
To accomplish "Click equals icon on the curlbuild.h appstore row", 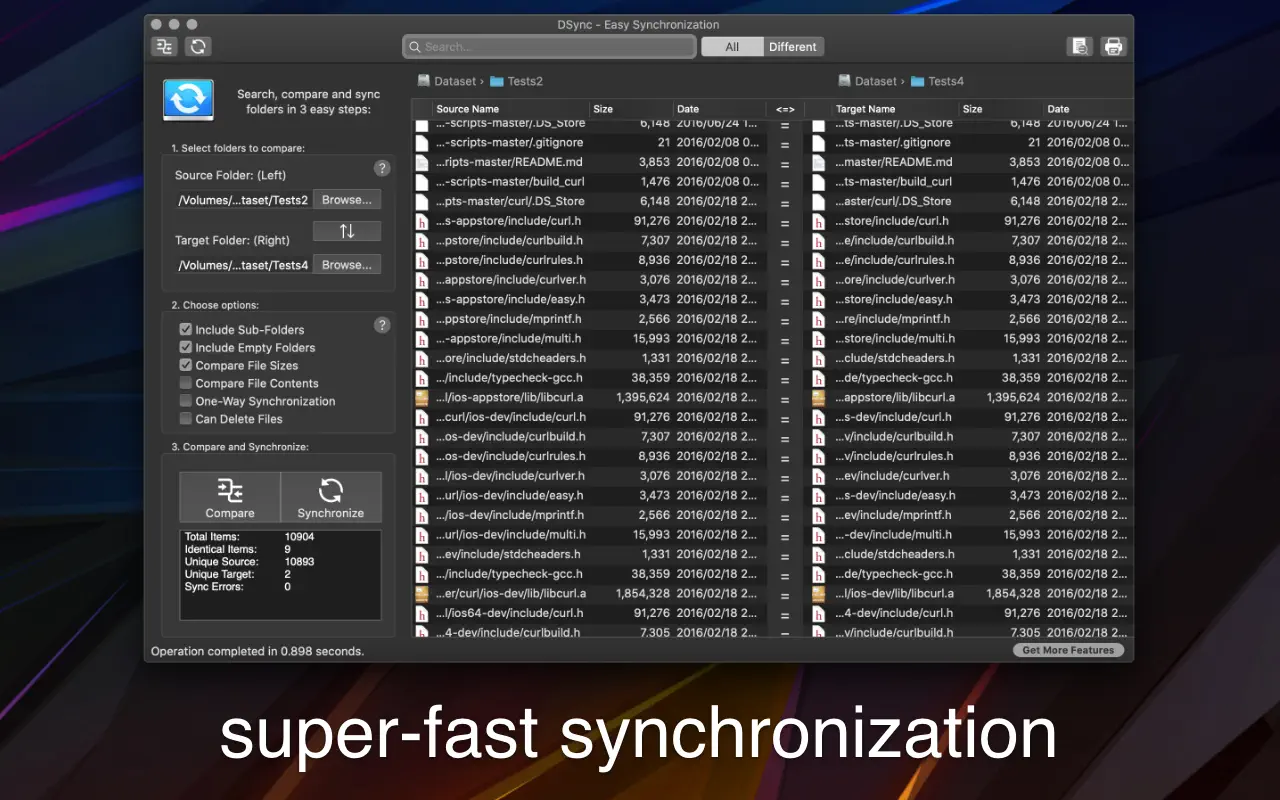I will [x=785, y=241].
